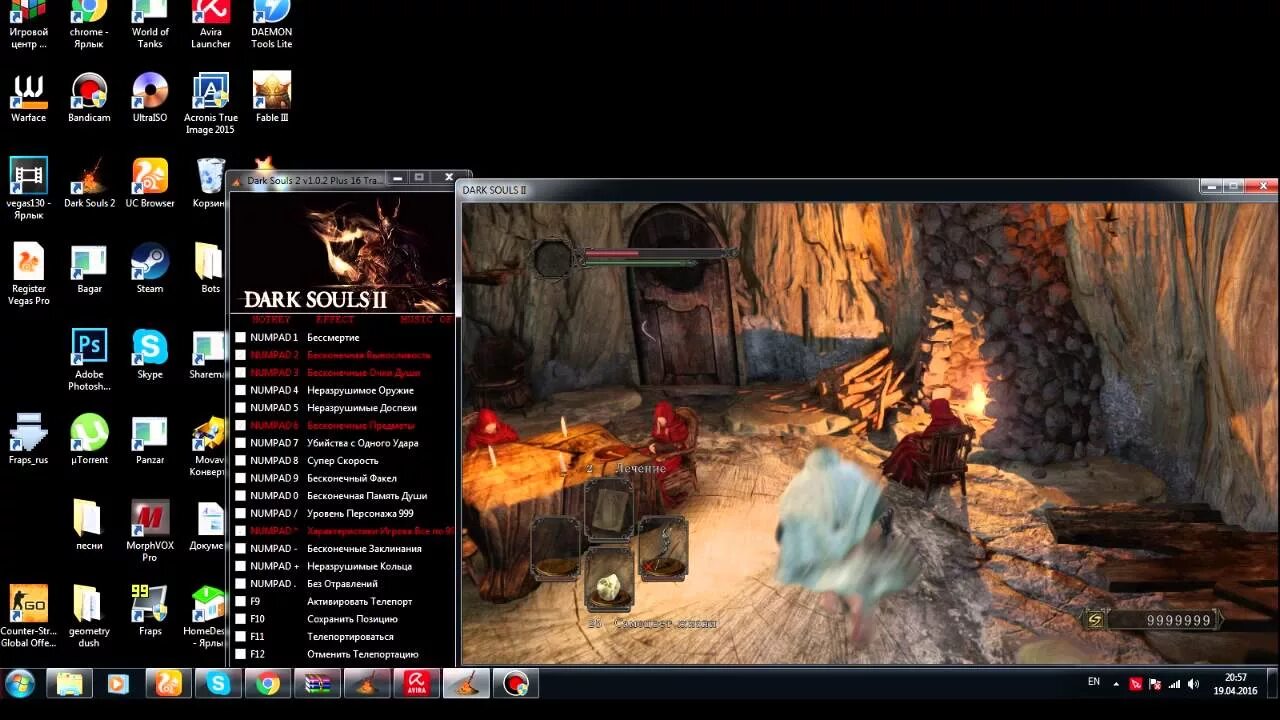The image size is (1280, 720).
Task: Select Counter-Strike Global Offensive desktop icon
Action: pyautogui.click(x=28, y=617)
